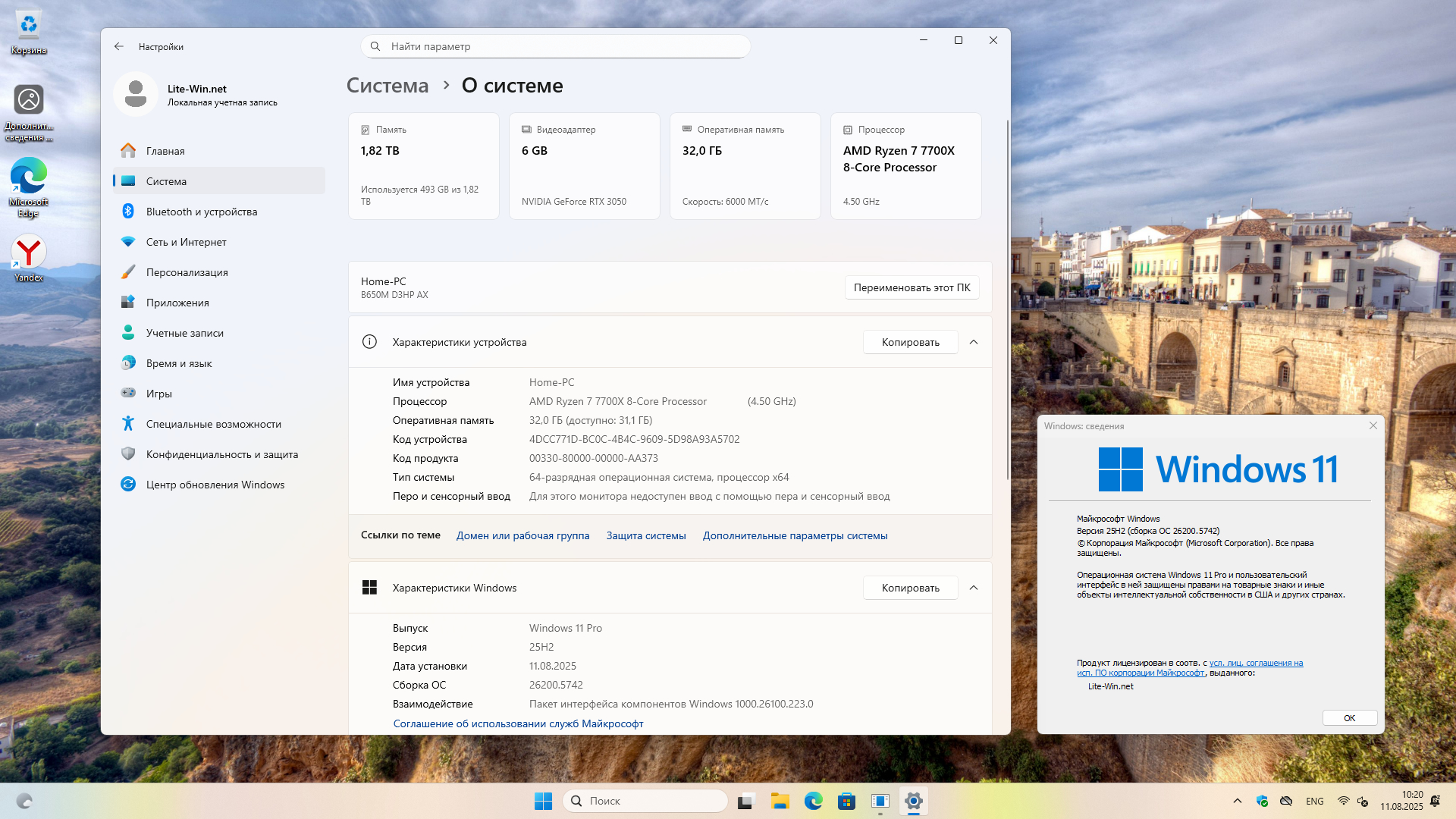Screen dimensions: 1456x819
Task: Open Дополнительные параметры системы link
Action: 795,535
